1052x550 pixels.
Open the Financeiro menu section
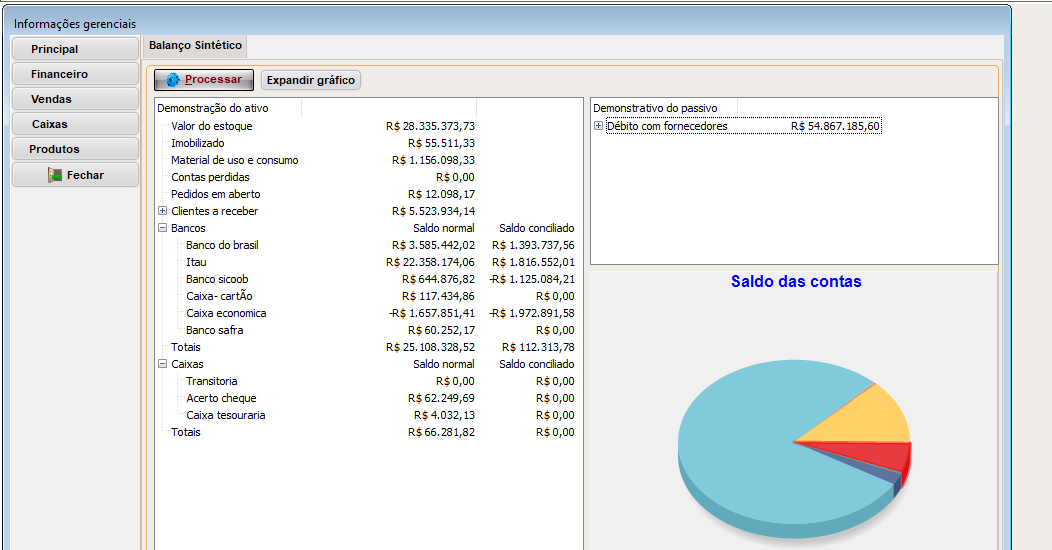click(x=75, y=74)
